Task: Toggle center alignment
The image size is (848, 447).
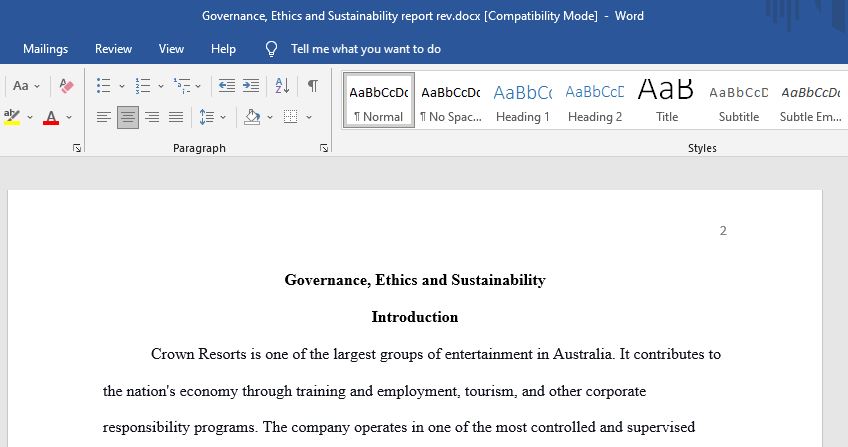Action: 128,117
